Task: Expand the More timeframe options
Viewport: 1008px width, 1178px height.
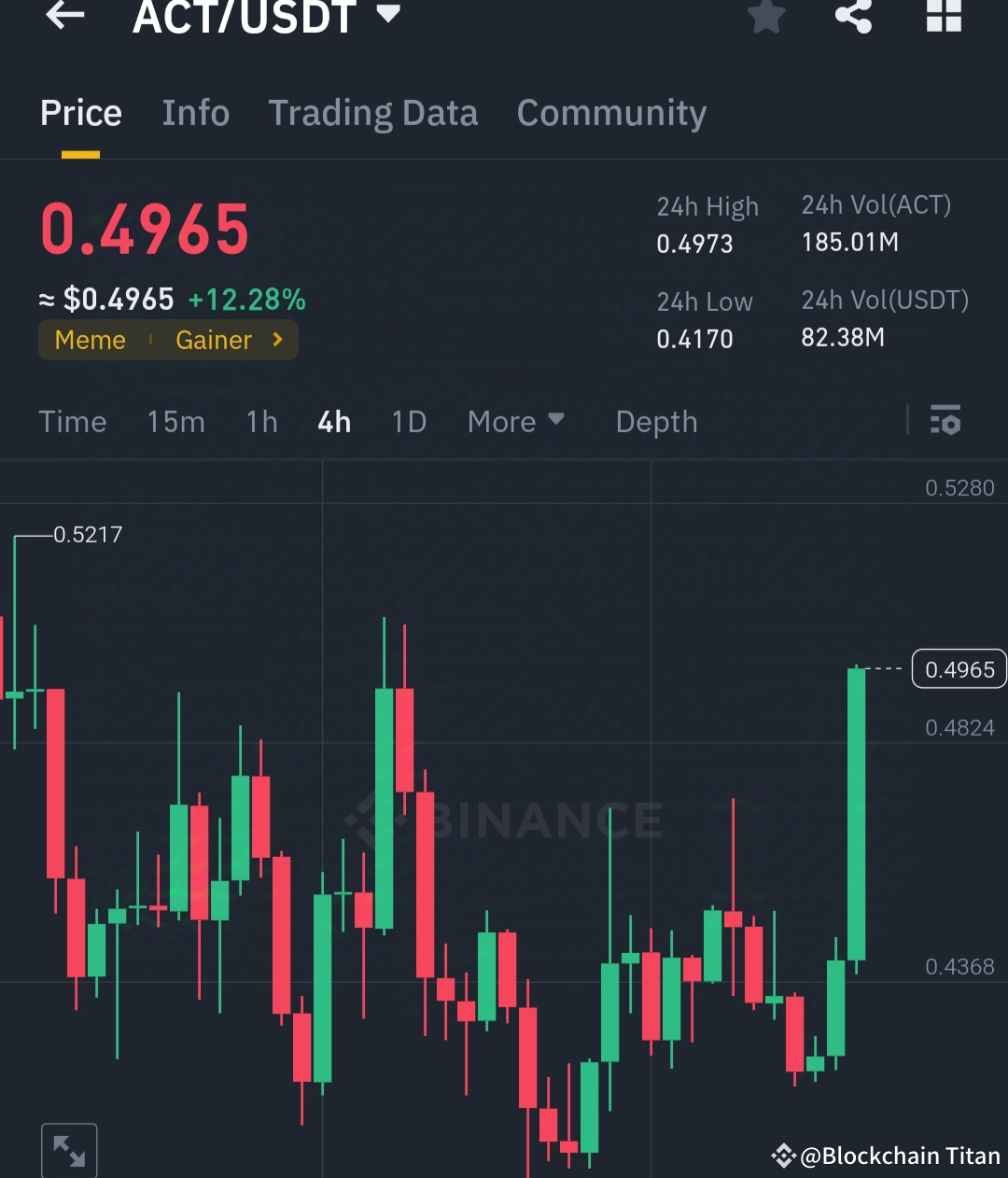Action: click(515, 422)
